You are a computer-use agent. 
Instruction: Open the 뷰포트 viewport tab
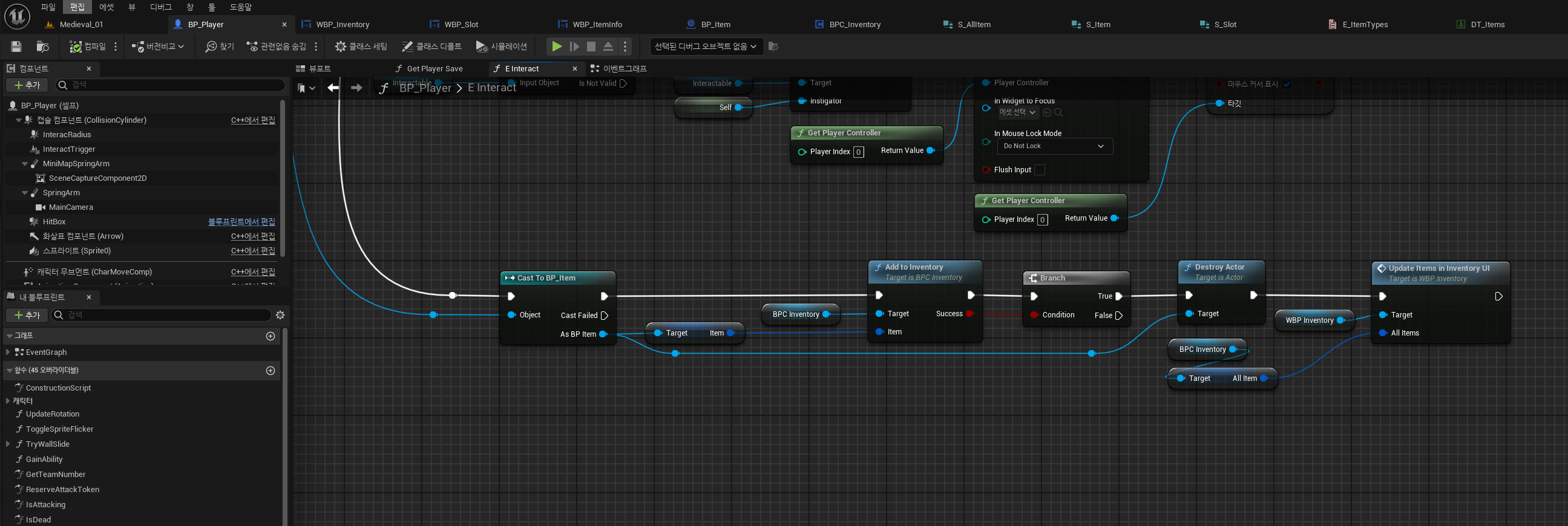[x=320, y=69]
